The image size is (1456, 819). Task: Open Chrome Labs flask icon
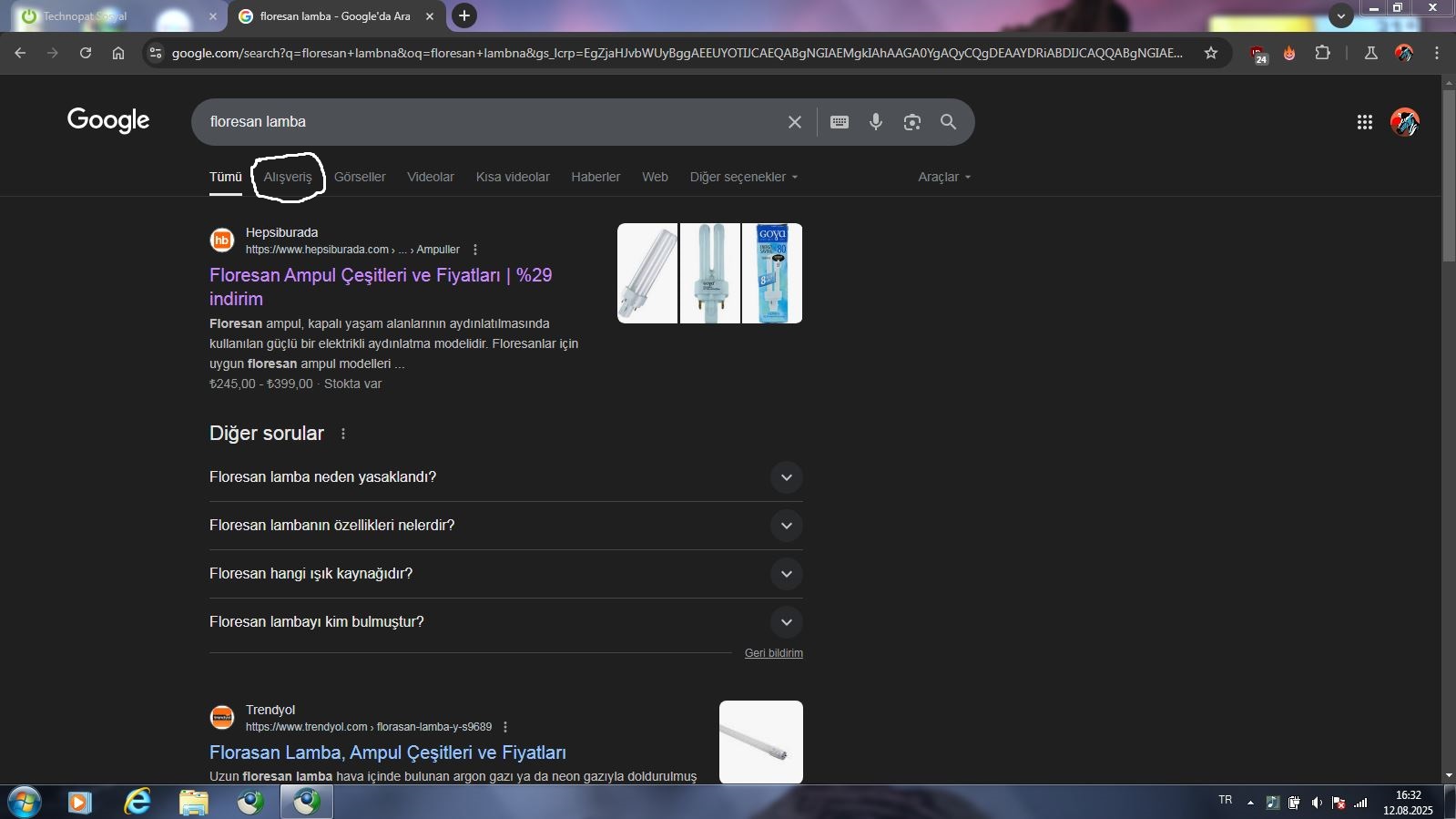click(x=1370, y=53)
